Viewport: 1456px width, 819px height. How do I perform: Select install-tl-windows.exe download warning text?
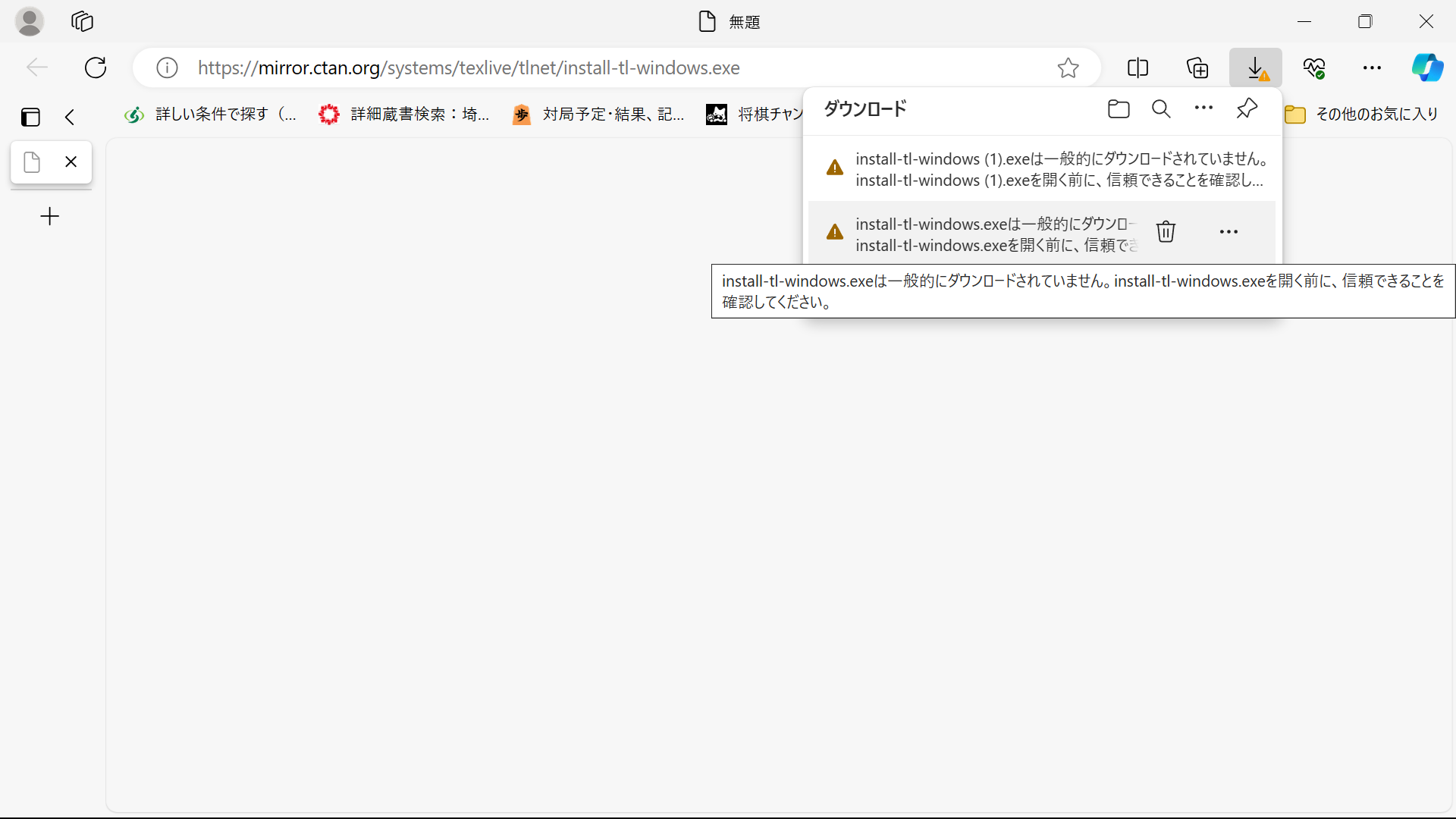tap(996, 234)
